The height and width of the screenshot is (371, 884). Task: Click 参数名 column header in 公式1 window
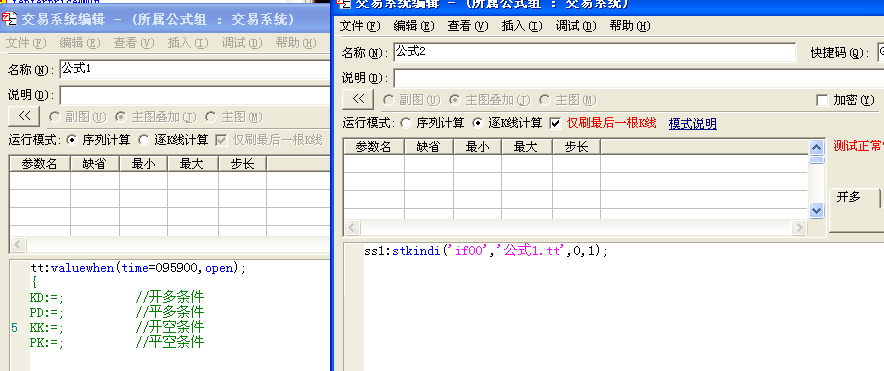coord(40,164)
